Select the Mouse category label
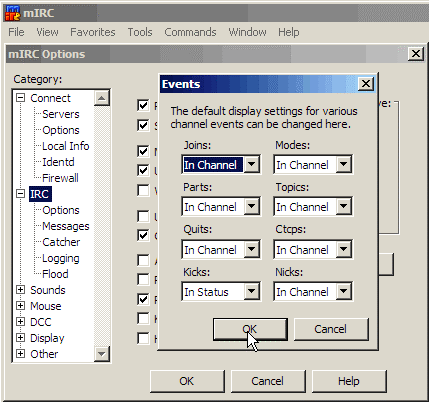Image resolution: width=429 pixels, height=402 pixels. tap(46, 306)
